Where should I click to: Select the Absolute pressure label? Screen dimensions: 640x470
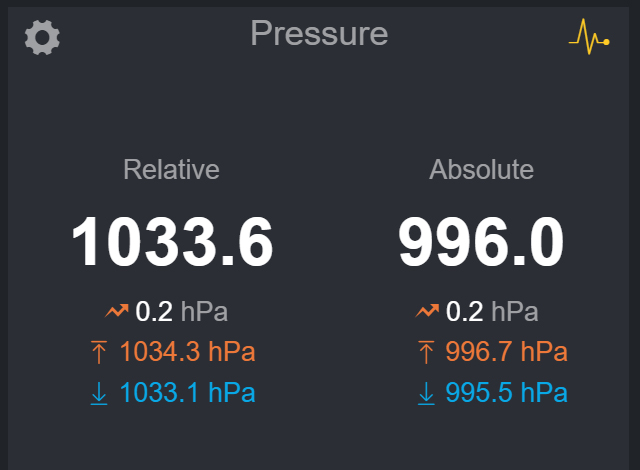click(481, 170)
